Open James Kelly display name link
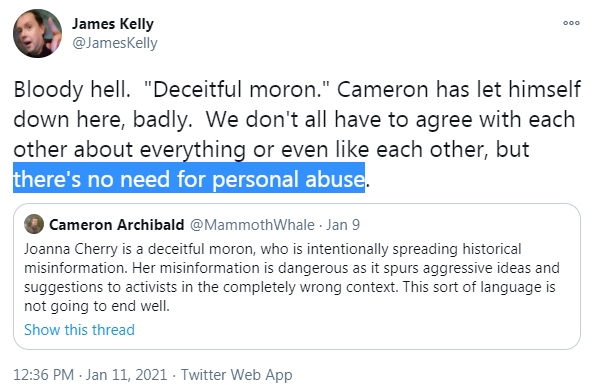This screenshot has width=594, height=392. point(113,24)
